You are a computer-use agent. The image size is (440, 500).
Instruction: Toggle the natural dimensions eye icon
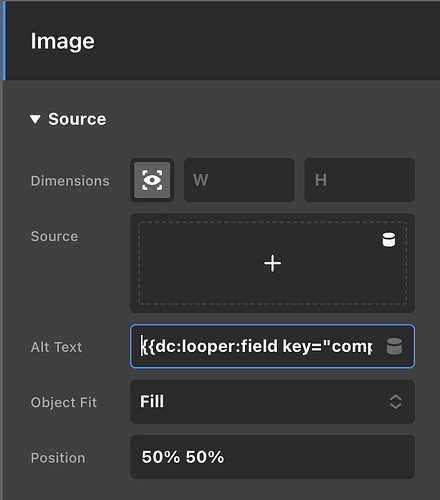pyautogui.click(x=152, y=180)
